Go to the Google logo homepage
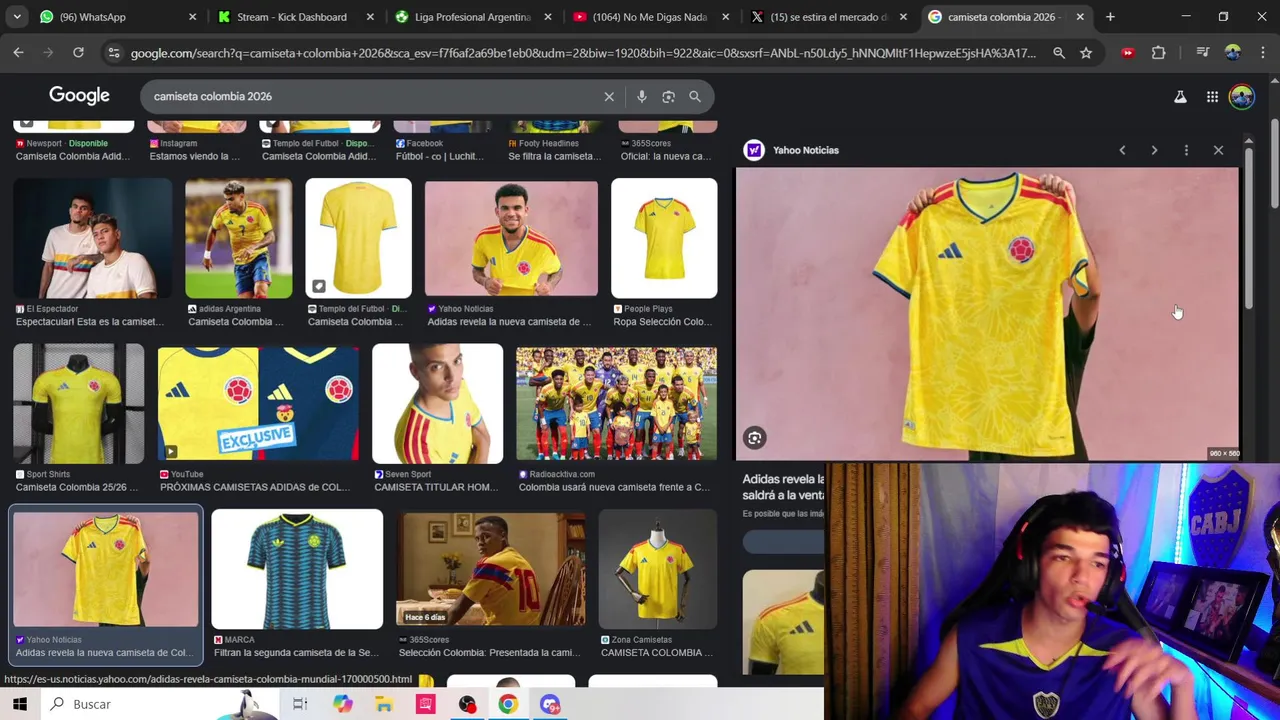 coord(79,95)
